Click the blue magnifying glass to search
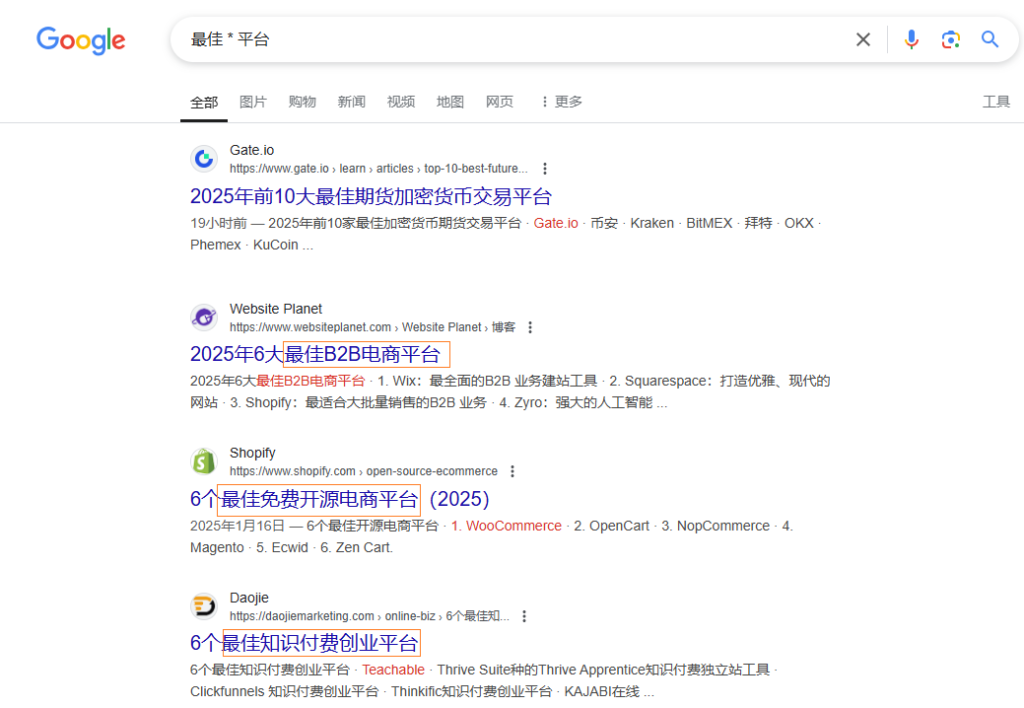This screenshot has width=1024, height=708. pos(990,39)
